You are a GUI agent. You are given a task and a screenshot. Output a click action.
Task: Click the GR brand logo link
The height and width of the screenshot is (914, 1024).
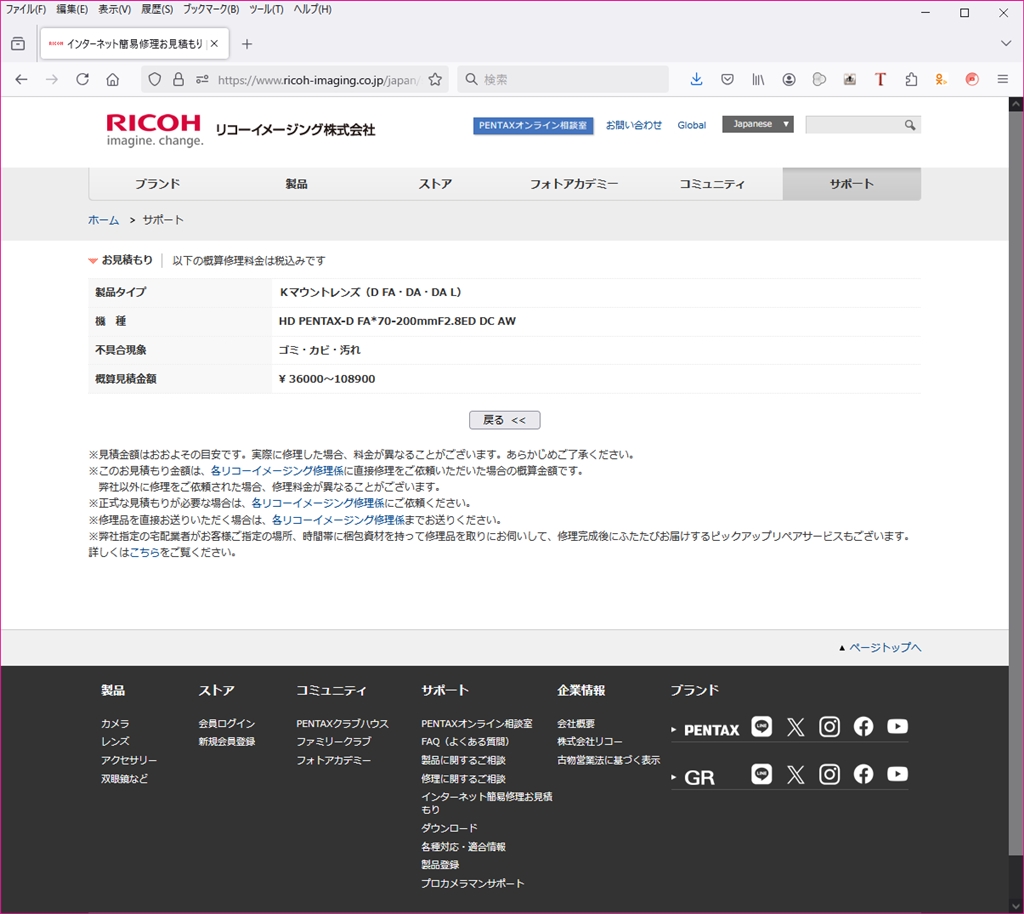[x=699, y=778]
